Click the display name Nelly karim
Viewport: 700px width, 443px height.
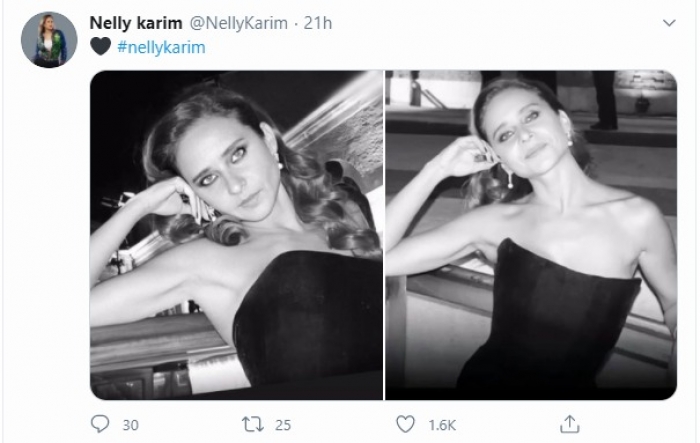(133, 22)
